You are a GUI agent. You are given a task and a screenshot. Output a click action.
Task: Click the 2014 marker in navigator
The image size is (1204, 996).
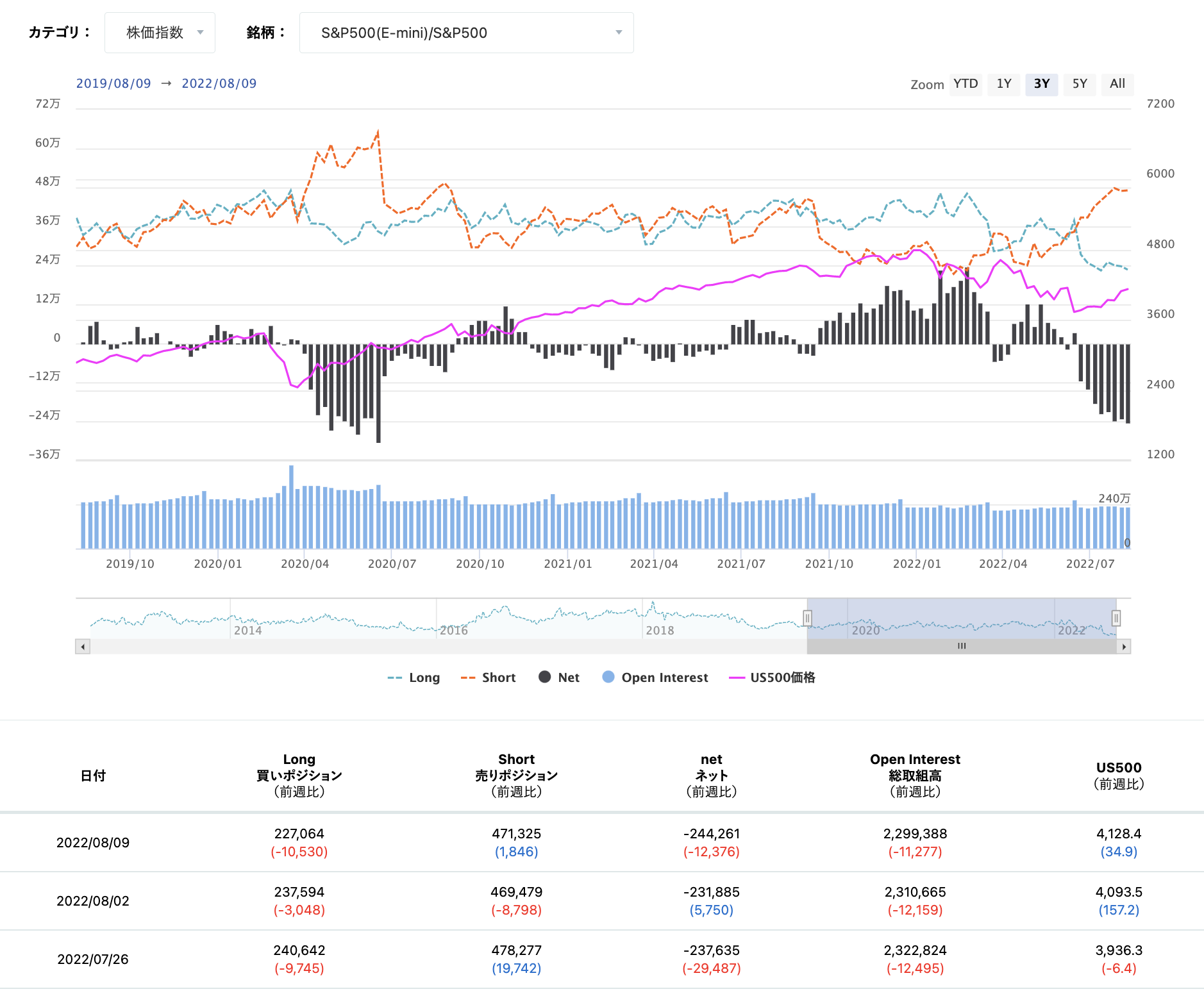pyautogui.click(x=248, y=631)
